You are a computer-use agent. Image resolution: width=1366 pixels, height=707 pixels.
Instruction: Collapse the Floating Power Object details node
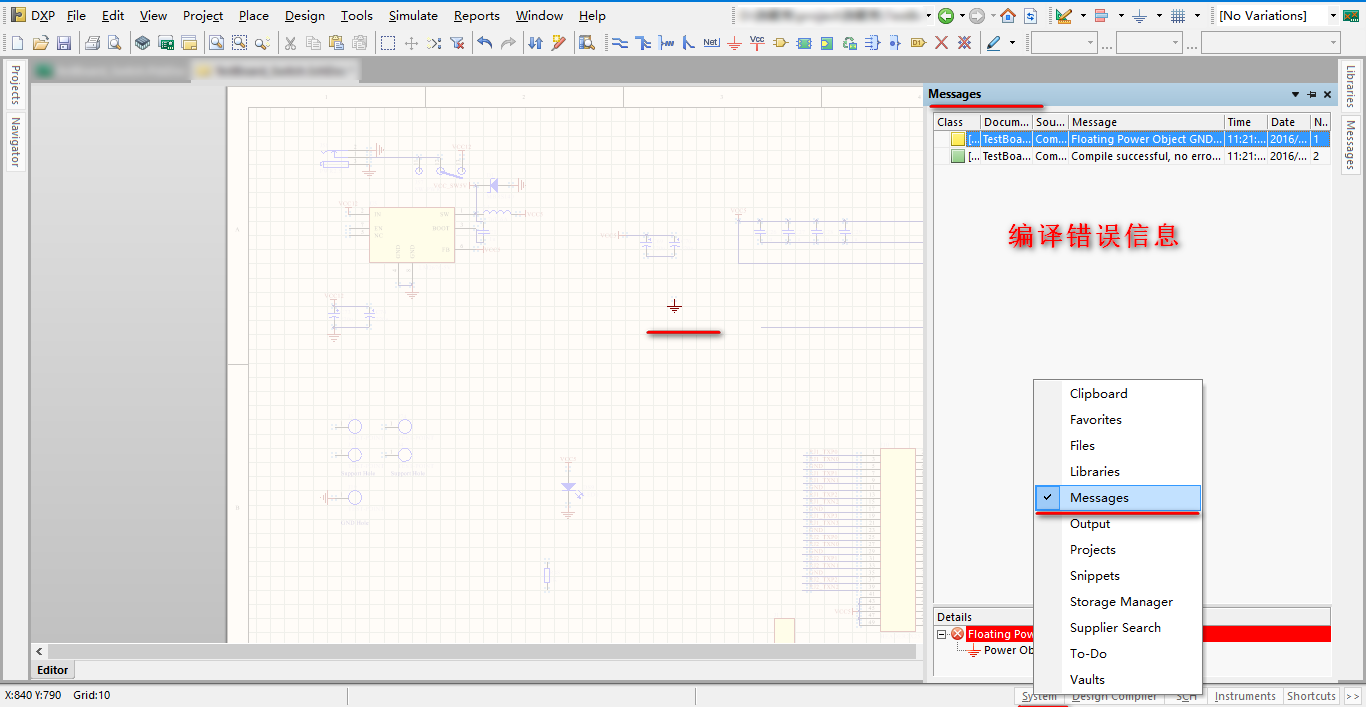[942, 634]
